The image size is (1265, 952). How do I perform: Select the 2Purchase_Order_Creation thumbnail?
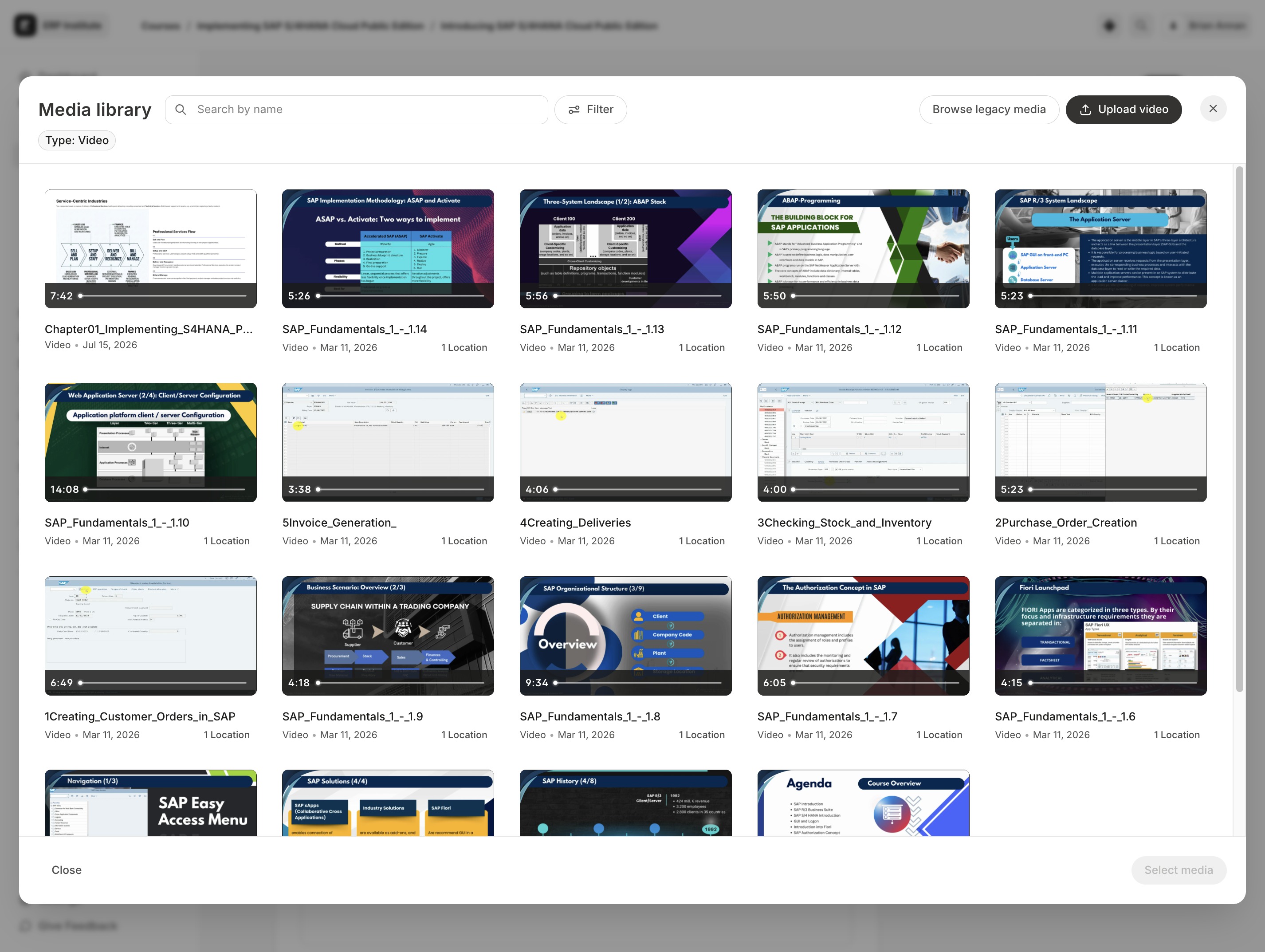click(1100, 442)
